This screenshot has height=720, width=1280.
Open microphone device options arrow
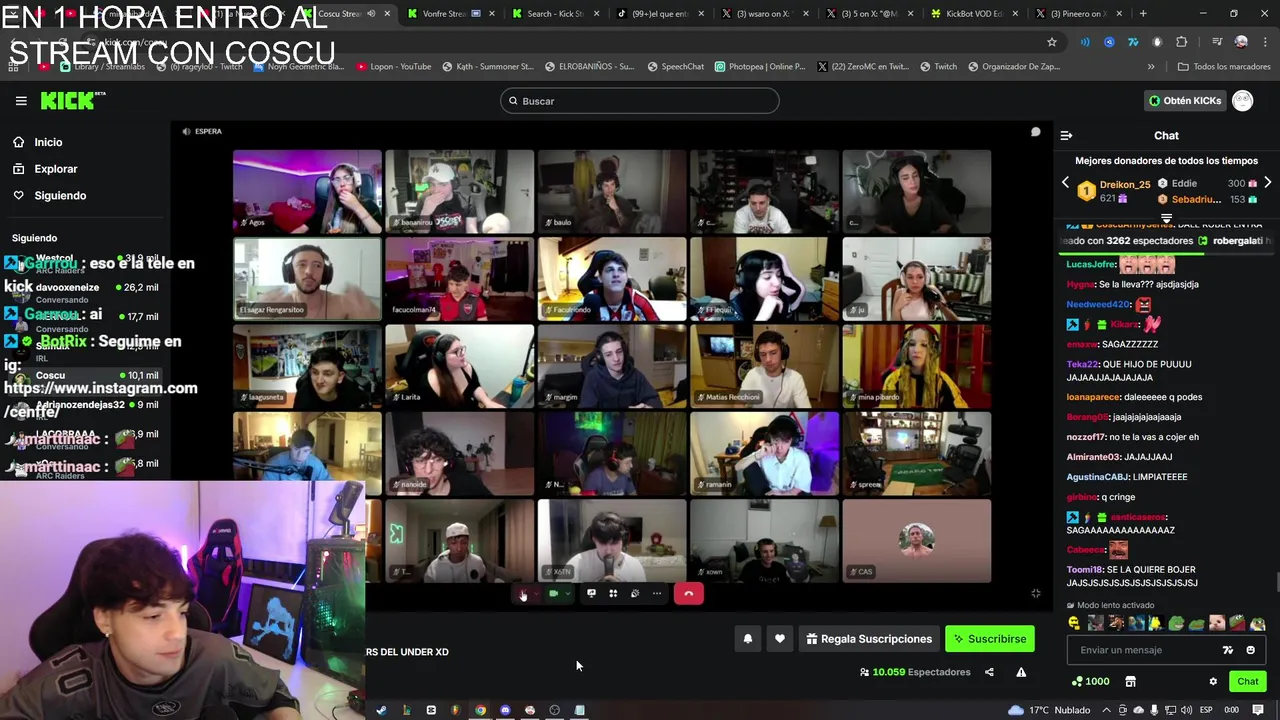(536, 594)
